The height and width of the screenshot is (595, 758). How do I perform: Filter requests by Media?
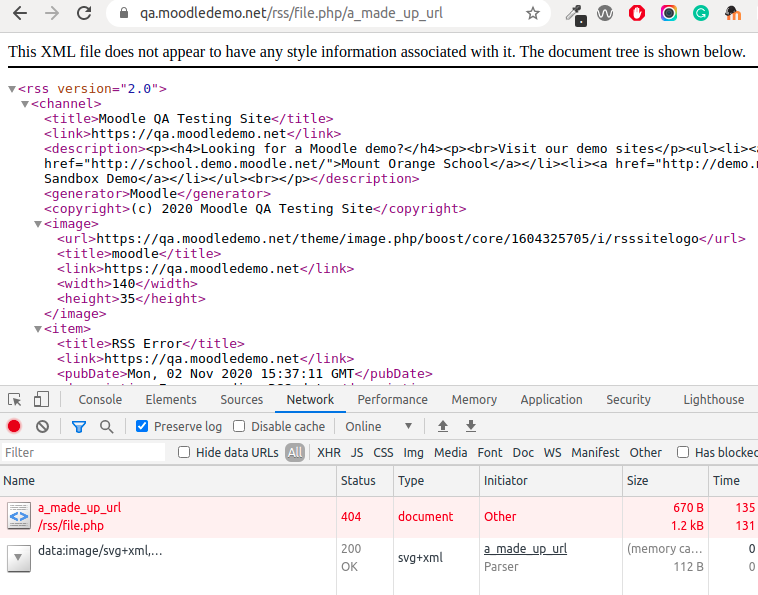point(451,453)
